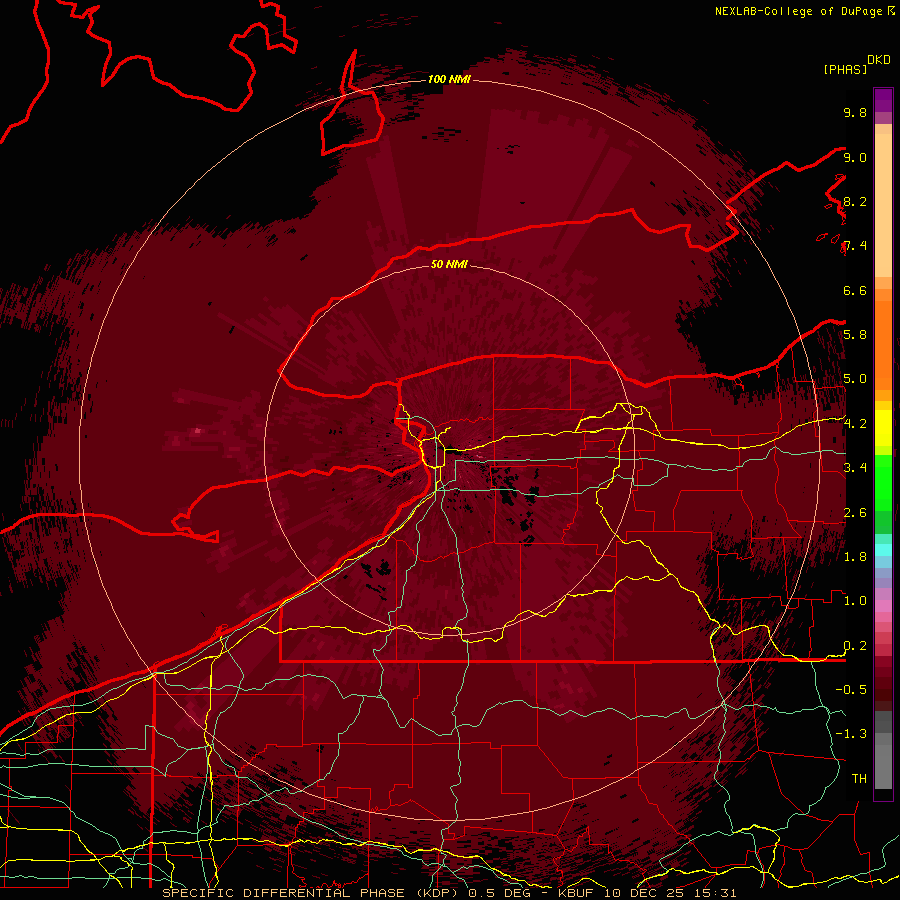The image size is (900, 900).
Task: Click the yellow segment of the color bar
Action: click(883, 428)
